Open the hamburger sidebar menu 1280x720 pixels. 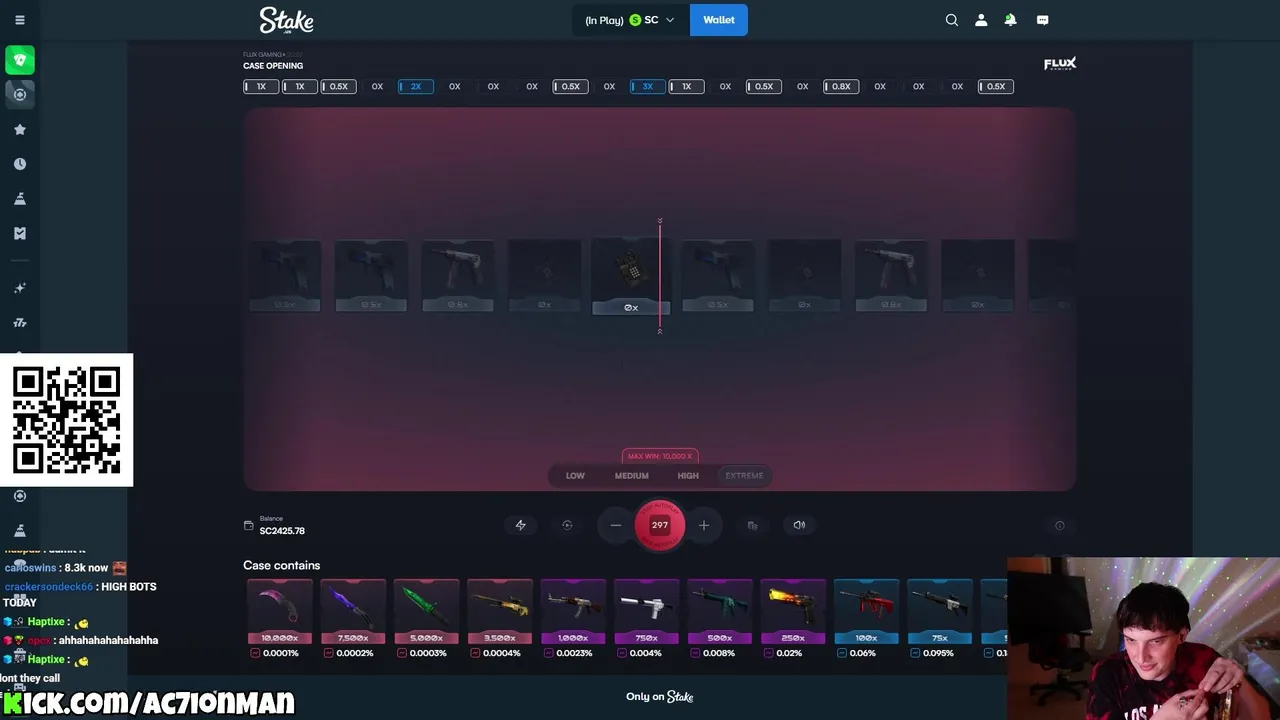coord(20,20)
